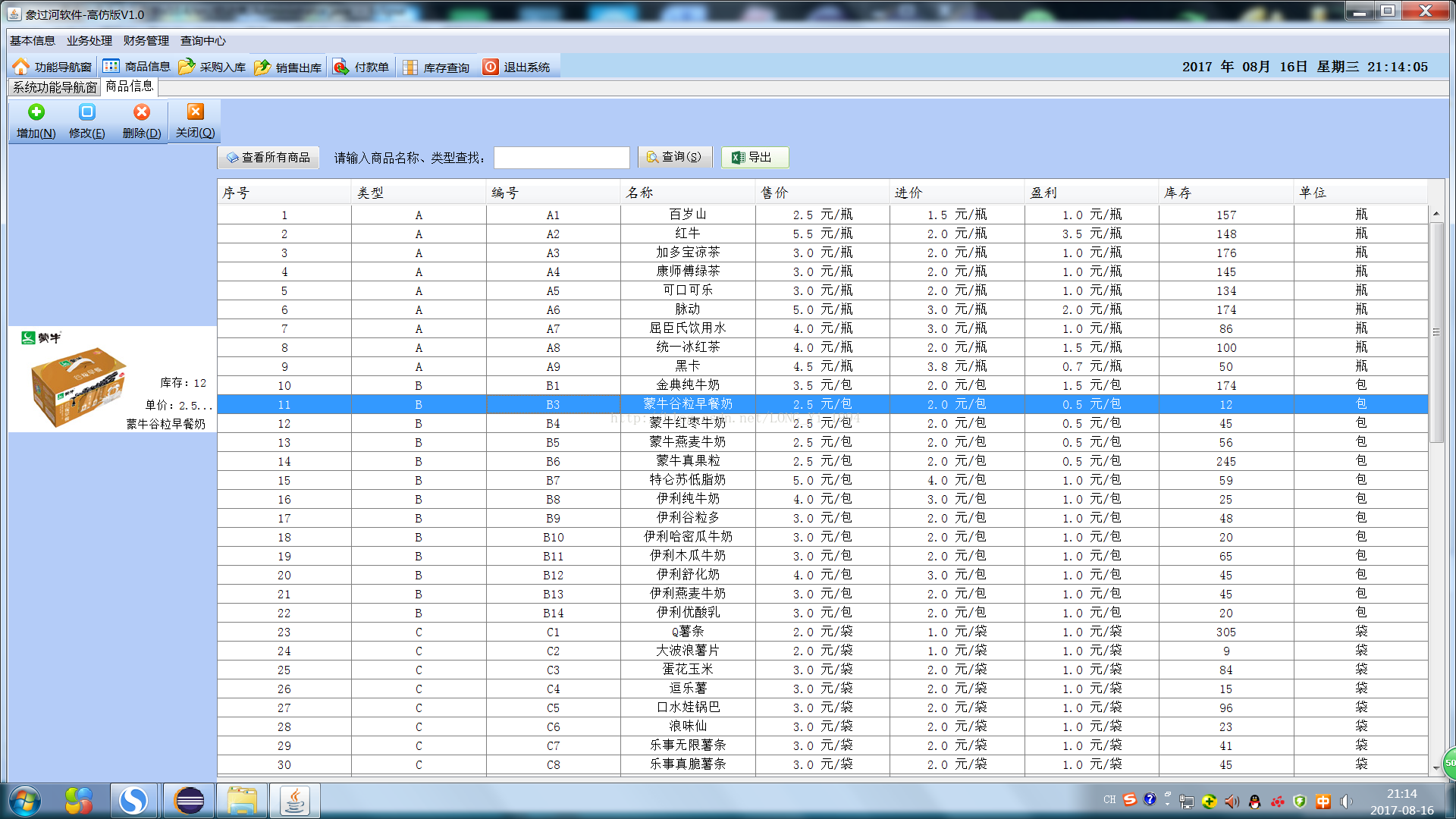Open the 业务处理 menu
Image resolution: width=1456 pixels, height=819 pixels.
pyautogui.click(x=89, y=41)
